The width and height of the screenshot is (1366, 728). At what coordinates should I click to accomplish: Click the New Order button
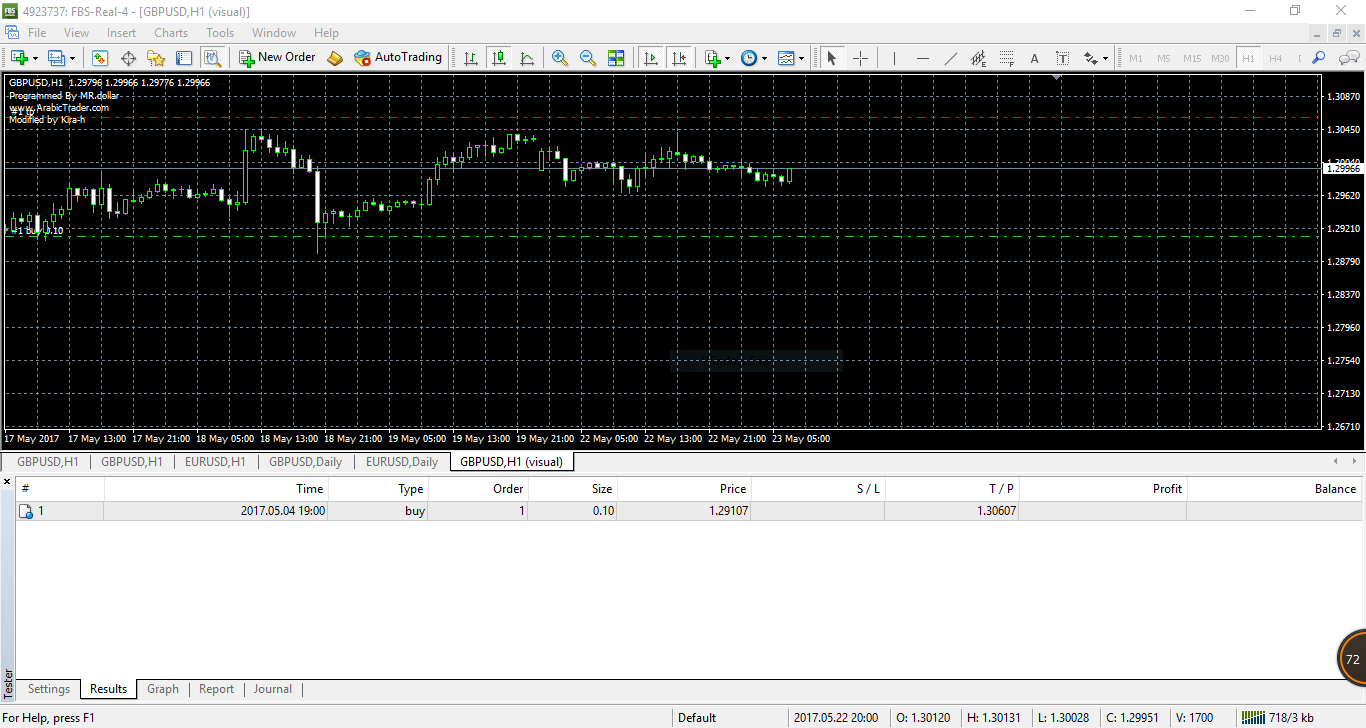click(277, 58)
